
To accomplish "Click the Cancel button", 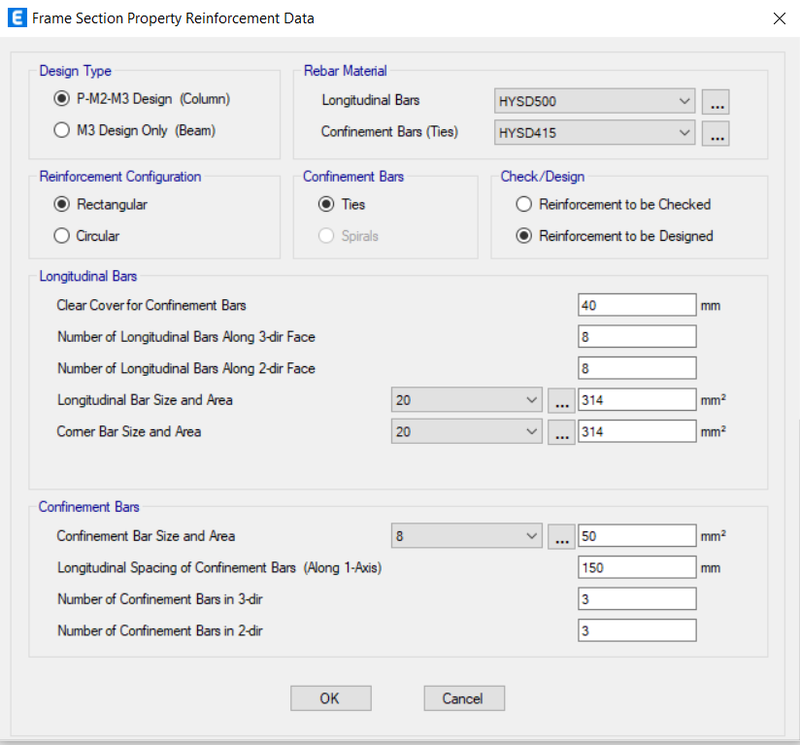I will pos(464,698).
